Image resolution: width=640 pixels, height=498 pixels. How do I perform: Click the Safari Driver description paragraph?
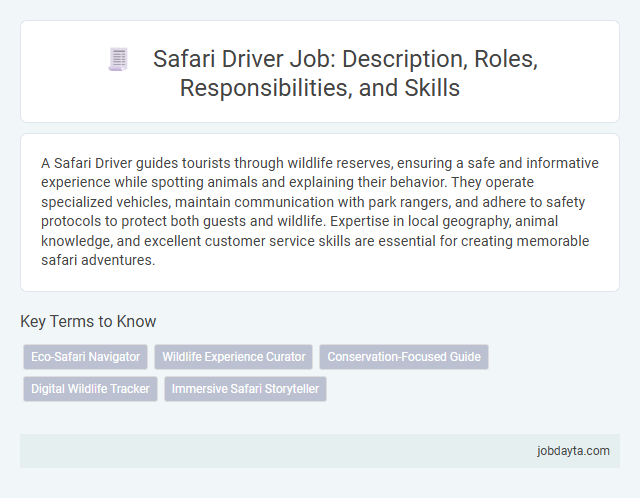[320, 211]
